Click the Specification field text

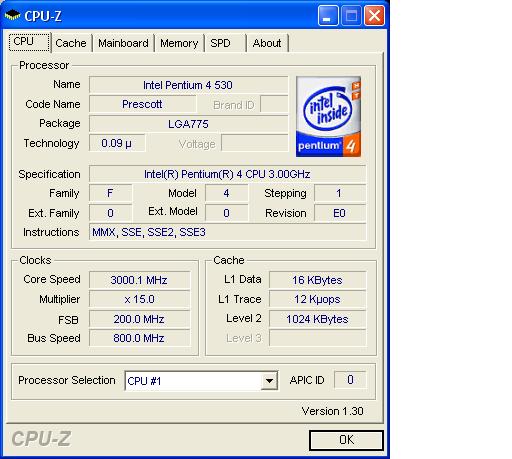227,174
